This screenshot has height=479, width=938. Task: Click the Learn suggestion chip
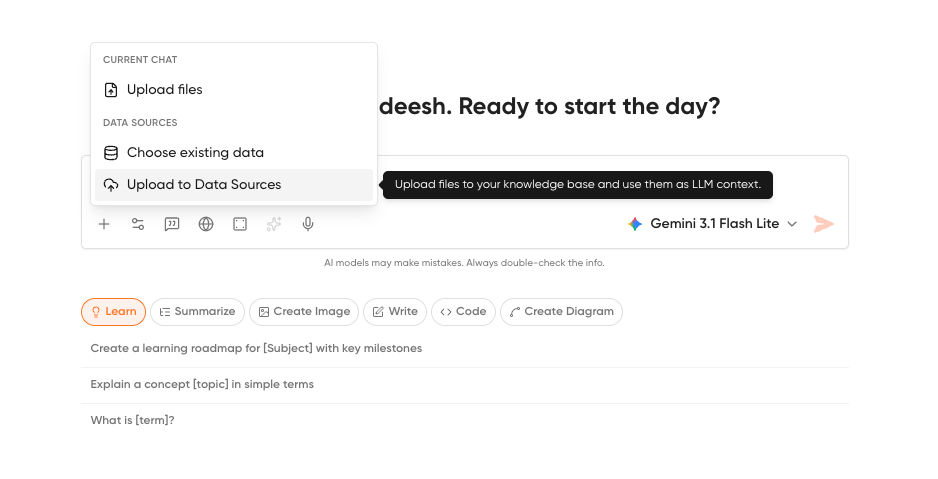click(114, 312)
